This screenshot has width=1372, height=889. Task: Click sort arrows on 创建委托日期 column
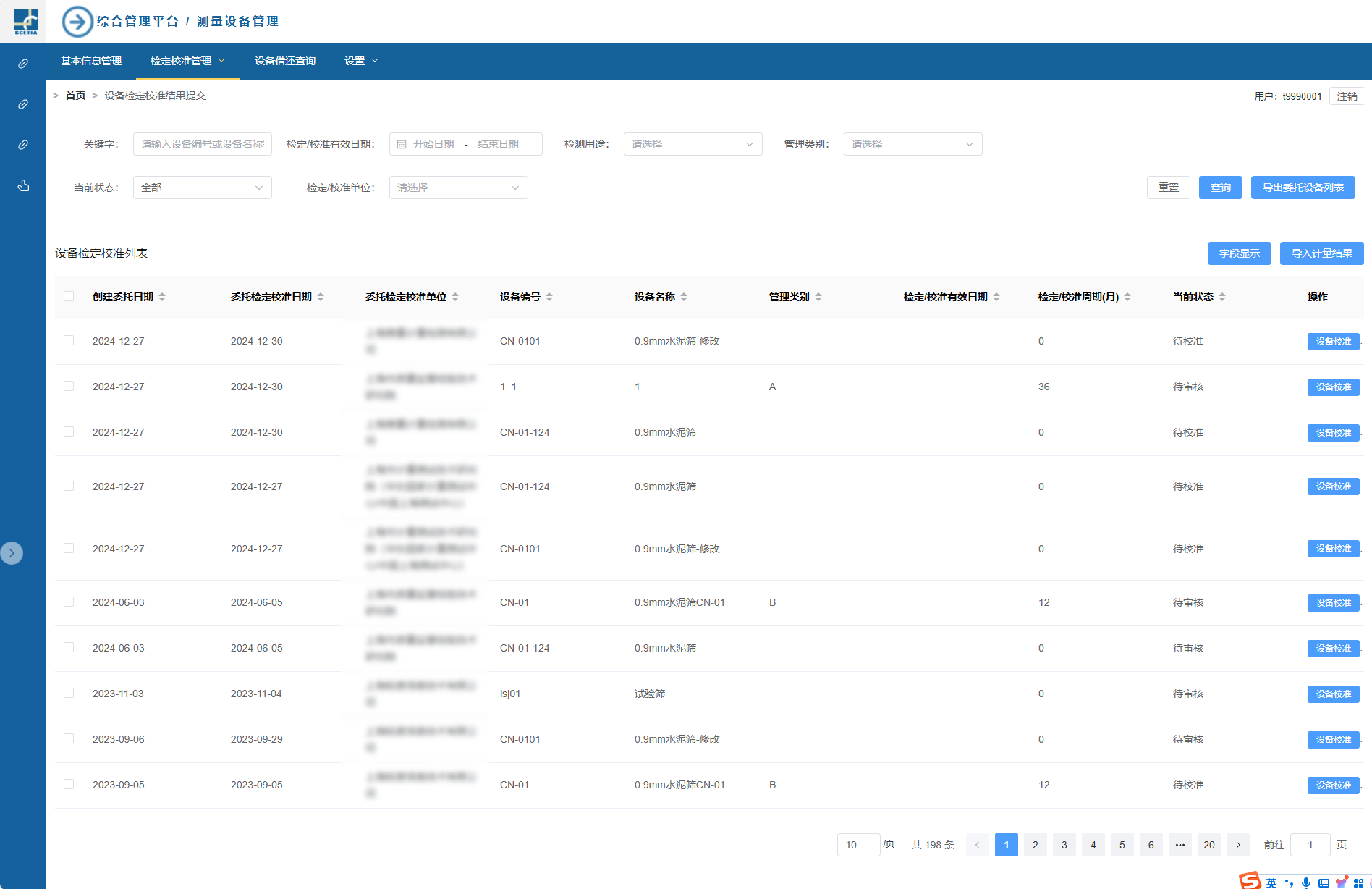162,297
